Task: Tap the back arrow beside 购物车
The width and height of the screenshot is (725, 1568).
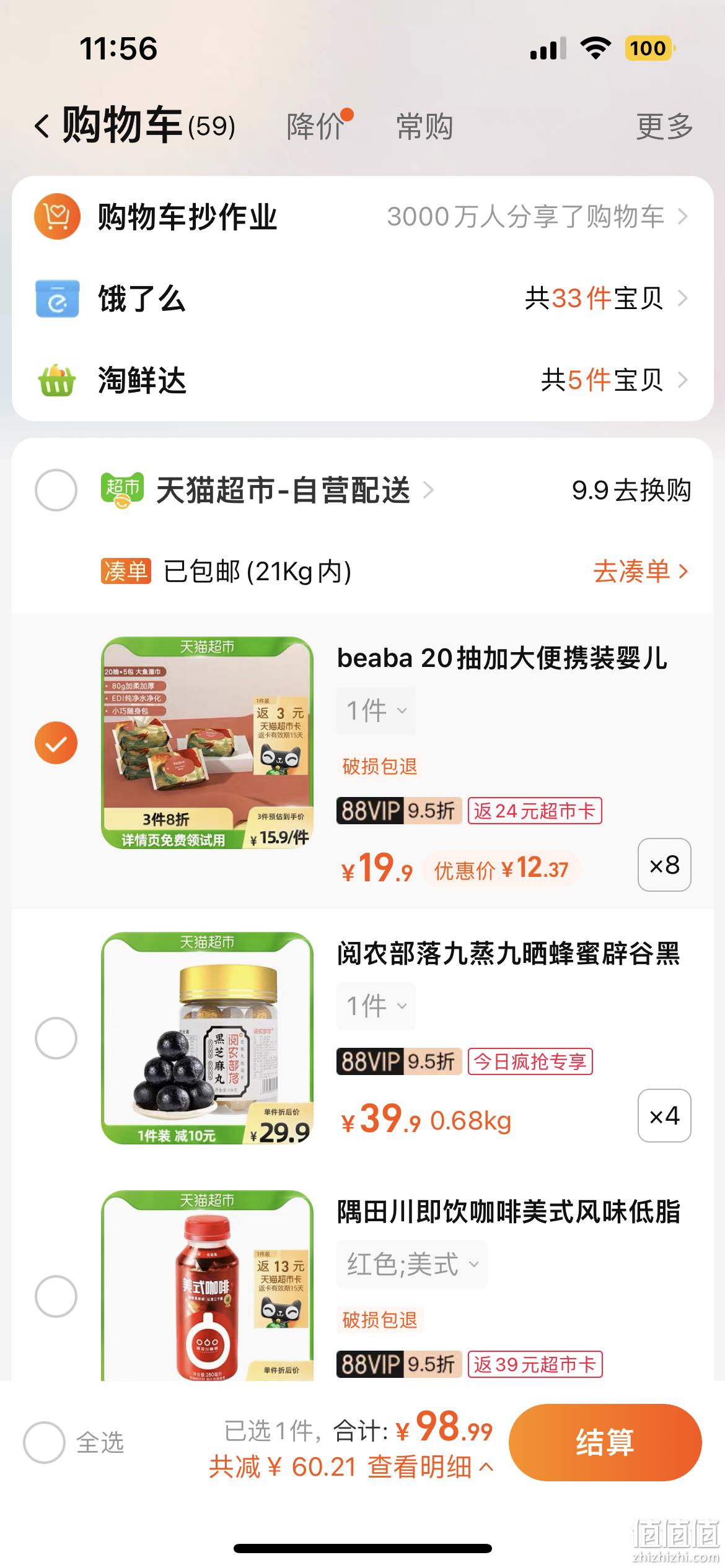Action: coord(42,126)
